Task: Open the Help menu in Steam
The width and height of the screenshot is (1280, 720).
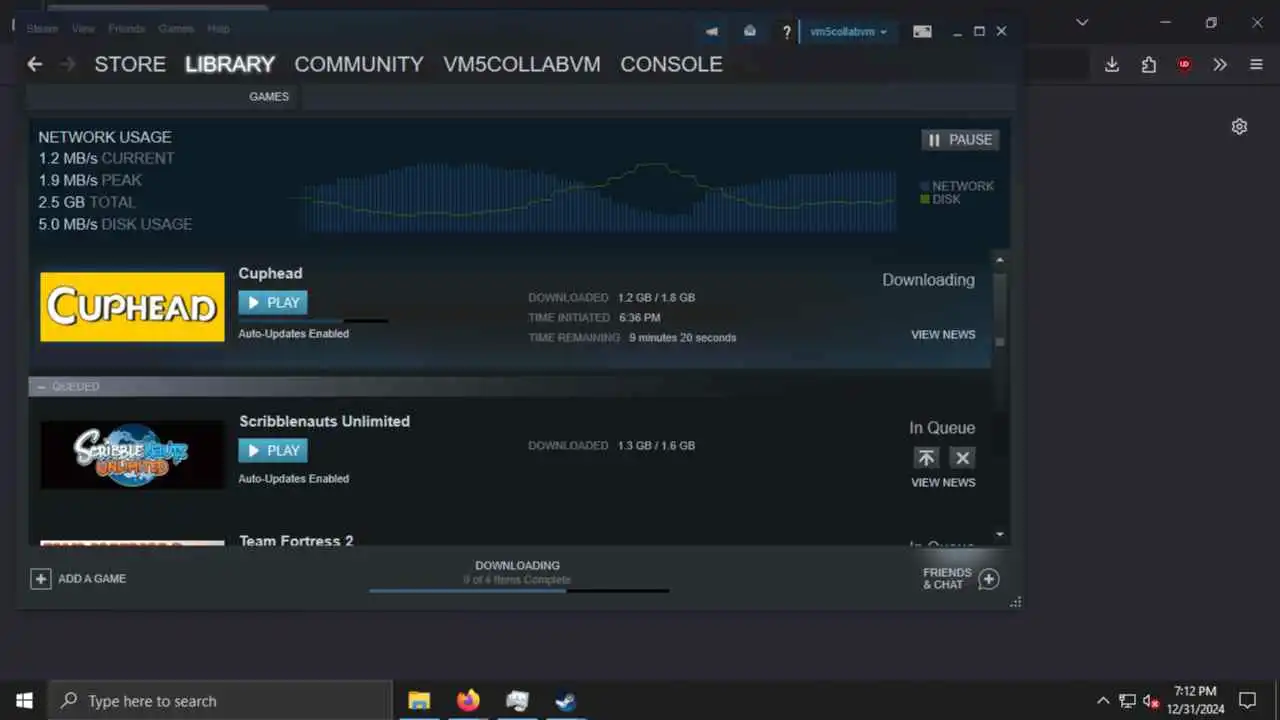Action: (218, 29)
